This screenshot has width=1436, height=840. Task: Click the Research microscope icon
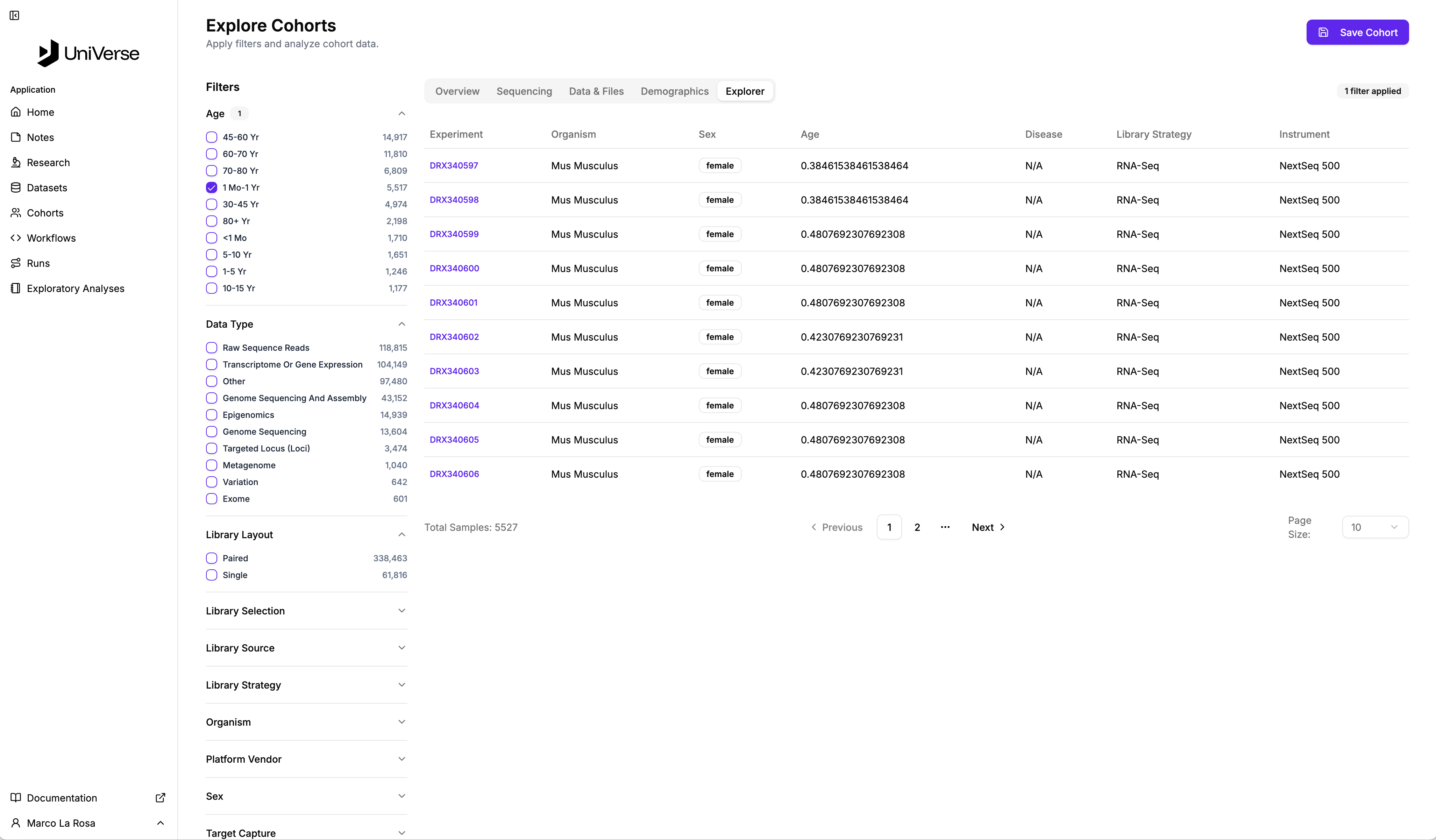point(16,162)
